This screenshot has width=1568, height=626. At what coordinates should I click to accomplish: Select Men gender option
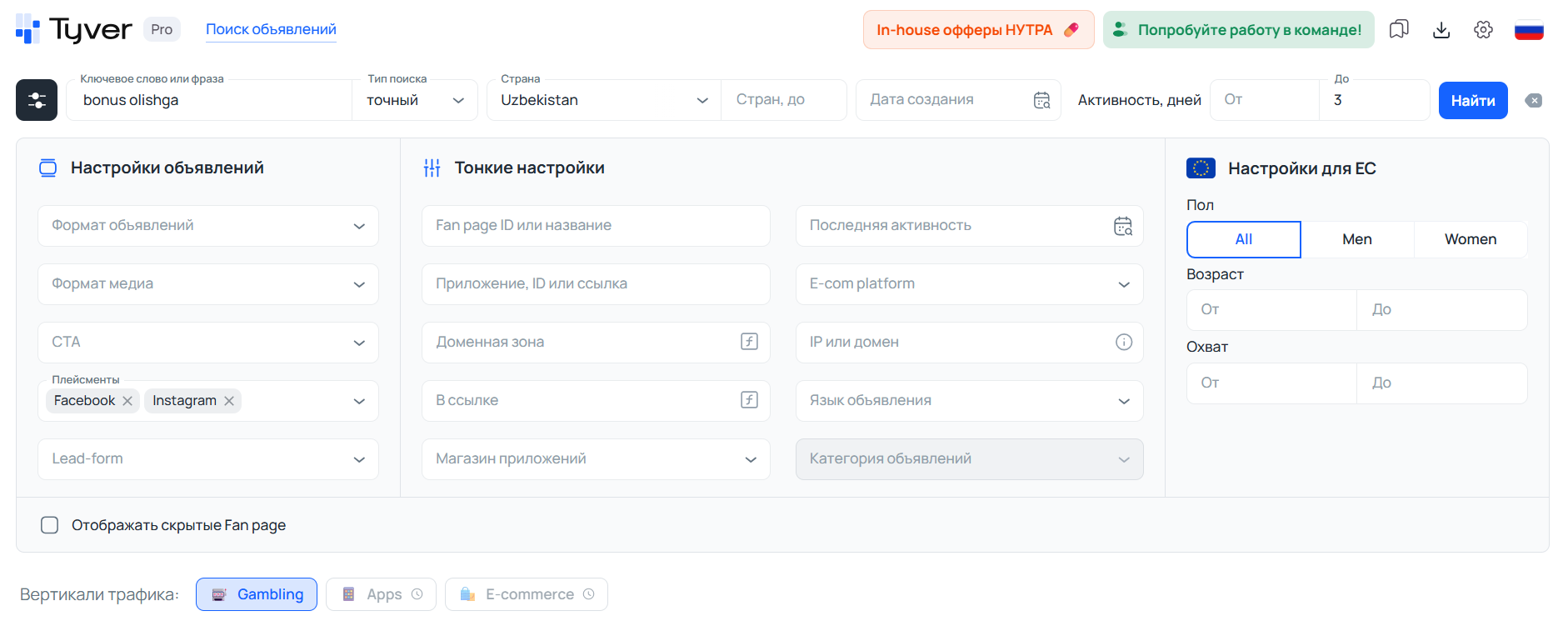[1357, 239]
